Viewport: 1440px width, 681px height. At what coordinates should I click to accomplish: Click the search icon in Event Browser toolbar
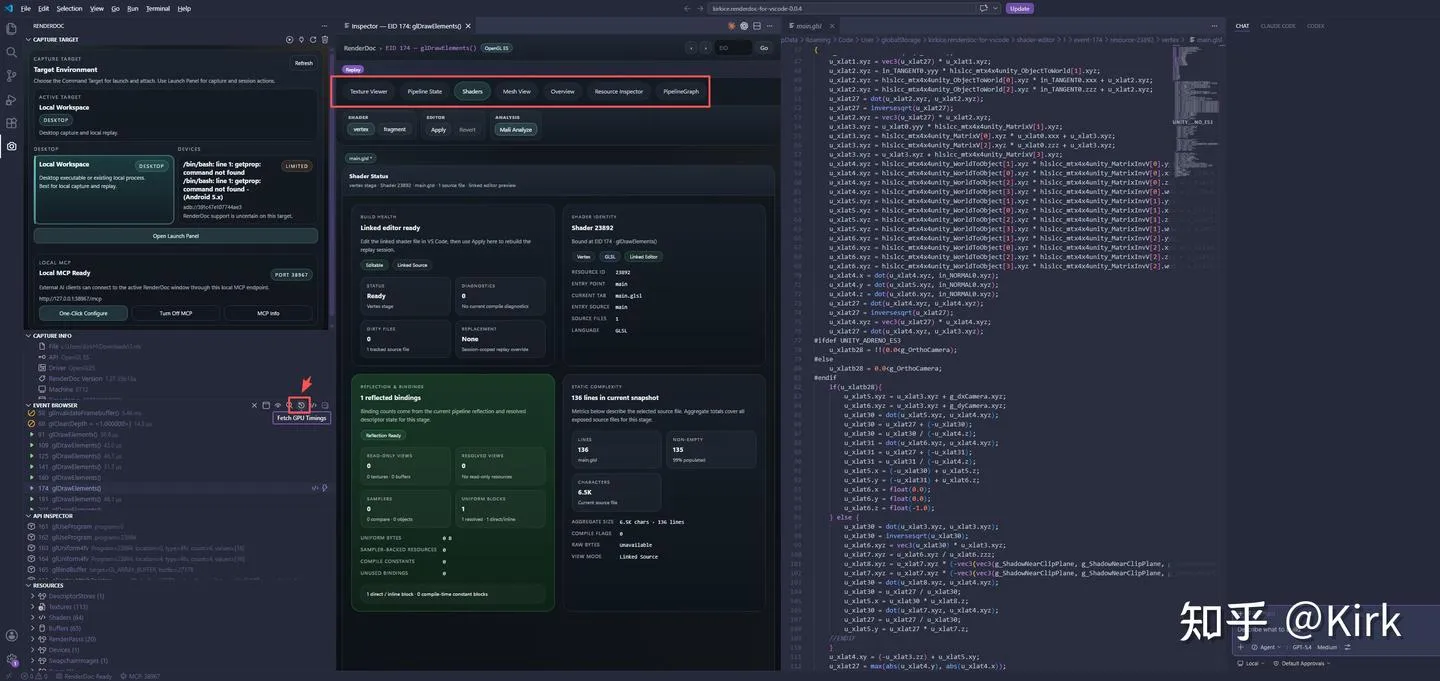click(x=289, y=405)
